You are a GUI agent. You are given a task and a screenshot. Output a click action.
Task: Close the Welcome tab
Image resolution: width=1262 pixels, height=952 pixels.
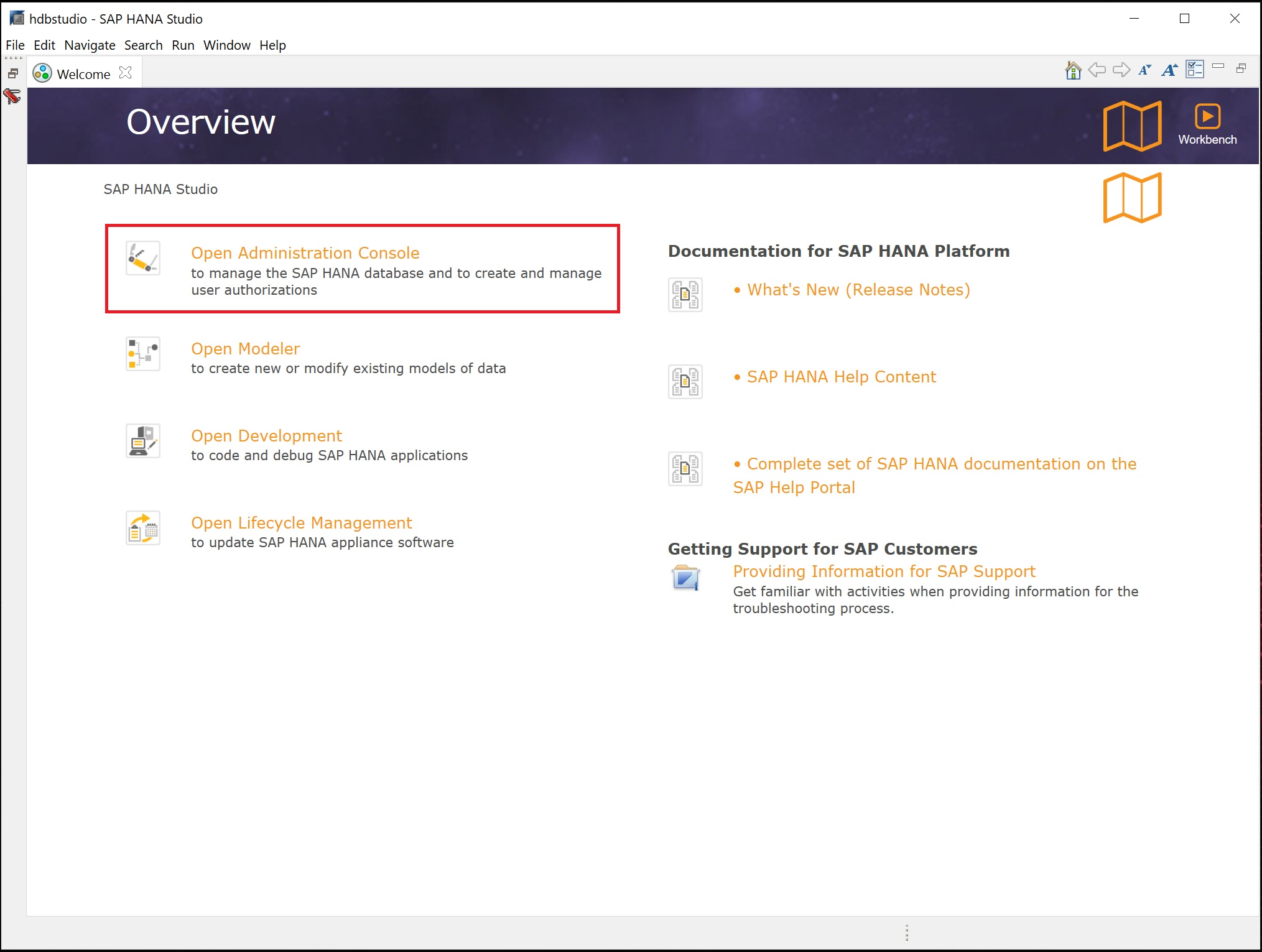click(x=126, y=73)
